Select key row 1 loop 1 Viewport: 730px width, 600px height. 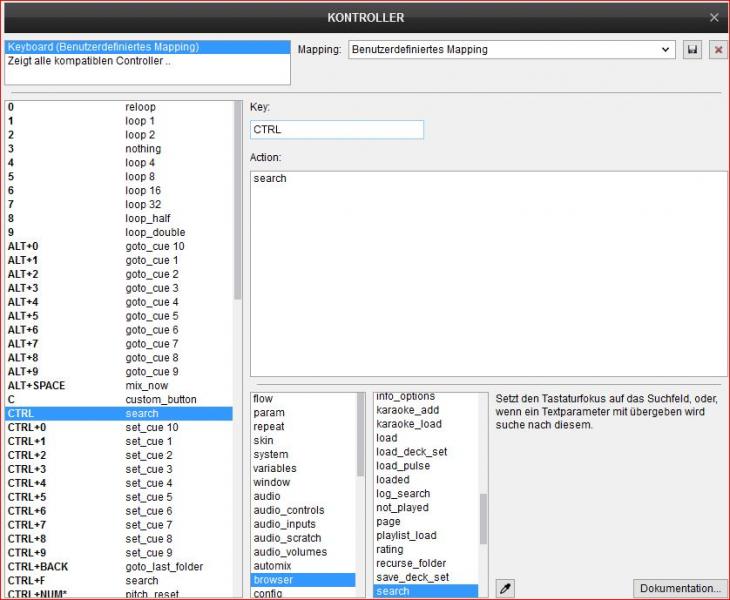[x=119, y=121]
